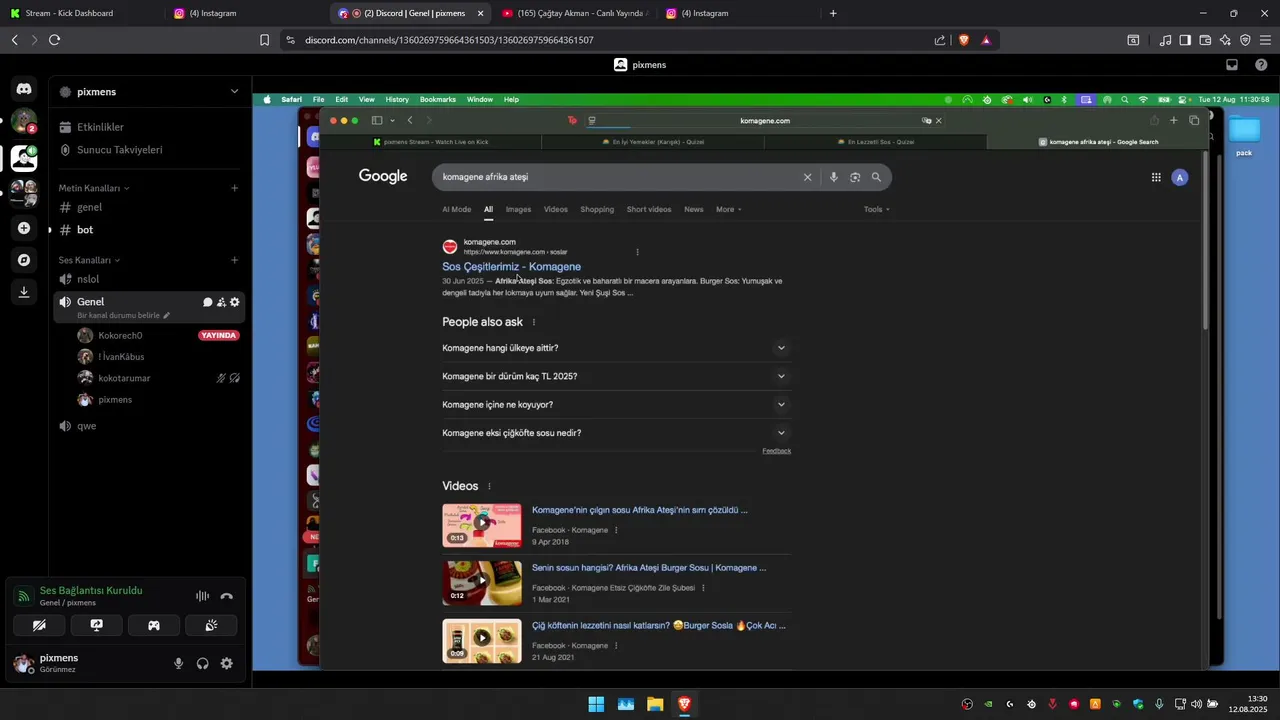Image resolution: width=1280 pixels, height=720 pixels.
Task: Collapse Metin Kanalları category
Action: click(x=93, y=188)
